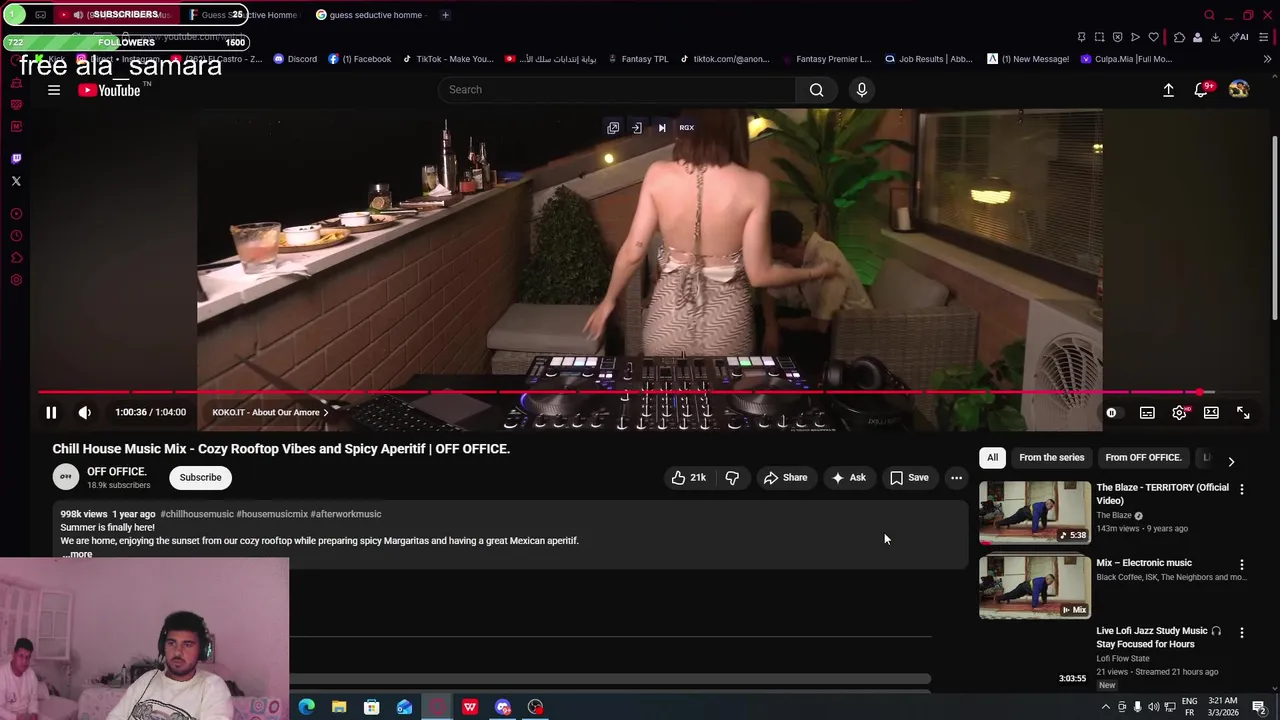Screen dimensions: 1280x720
Task: Open the (1) Facebook bookmark
Action: 360,59
